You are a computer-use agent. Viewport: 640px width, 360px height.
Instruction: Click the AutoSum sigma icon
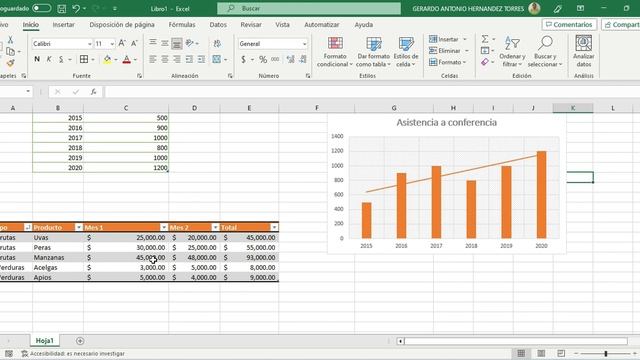(x=484, y=39)
